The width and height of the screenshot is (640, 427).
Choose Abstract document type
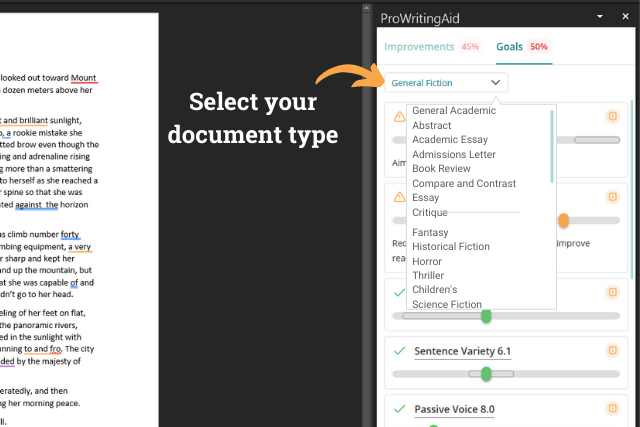point(431,125)
